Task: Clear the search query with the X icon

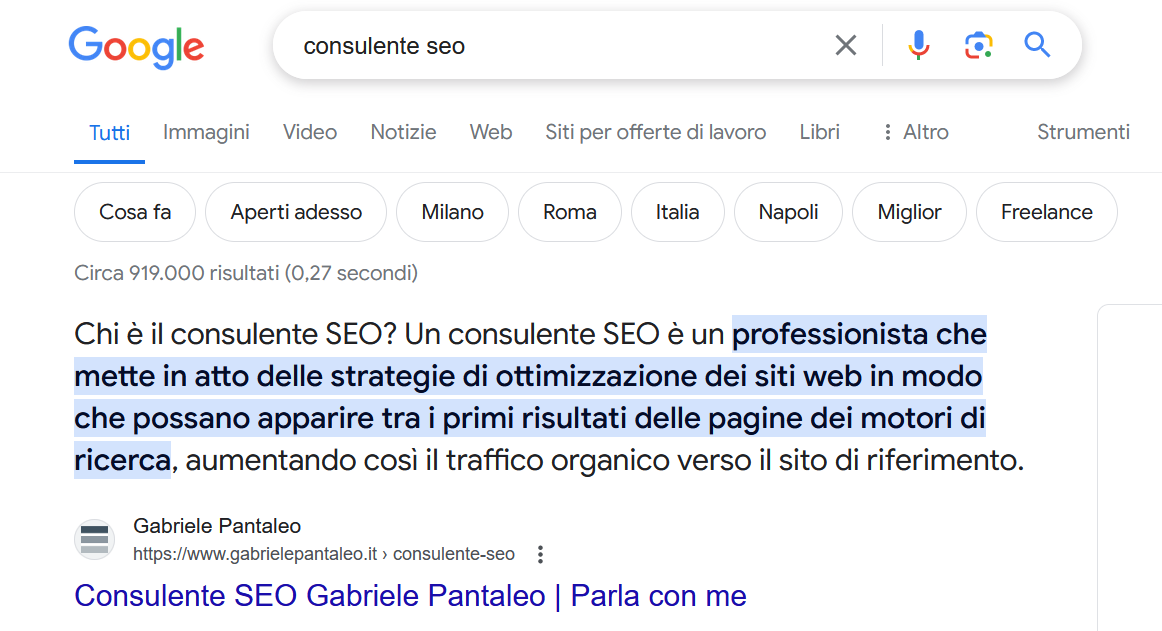Action: coord(845,44)
